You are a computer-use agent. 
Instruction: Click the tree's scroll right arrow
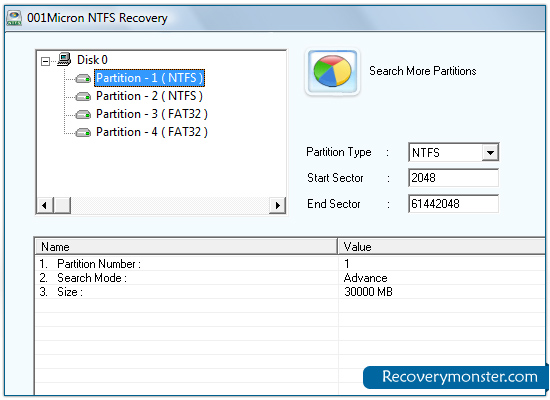[277, 205]
